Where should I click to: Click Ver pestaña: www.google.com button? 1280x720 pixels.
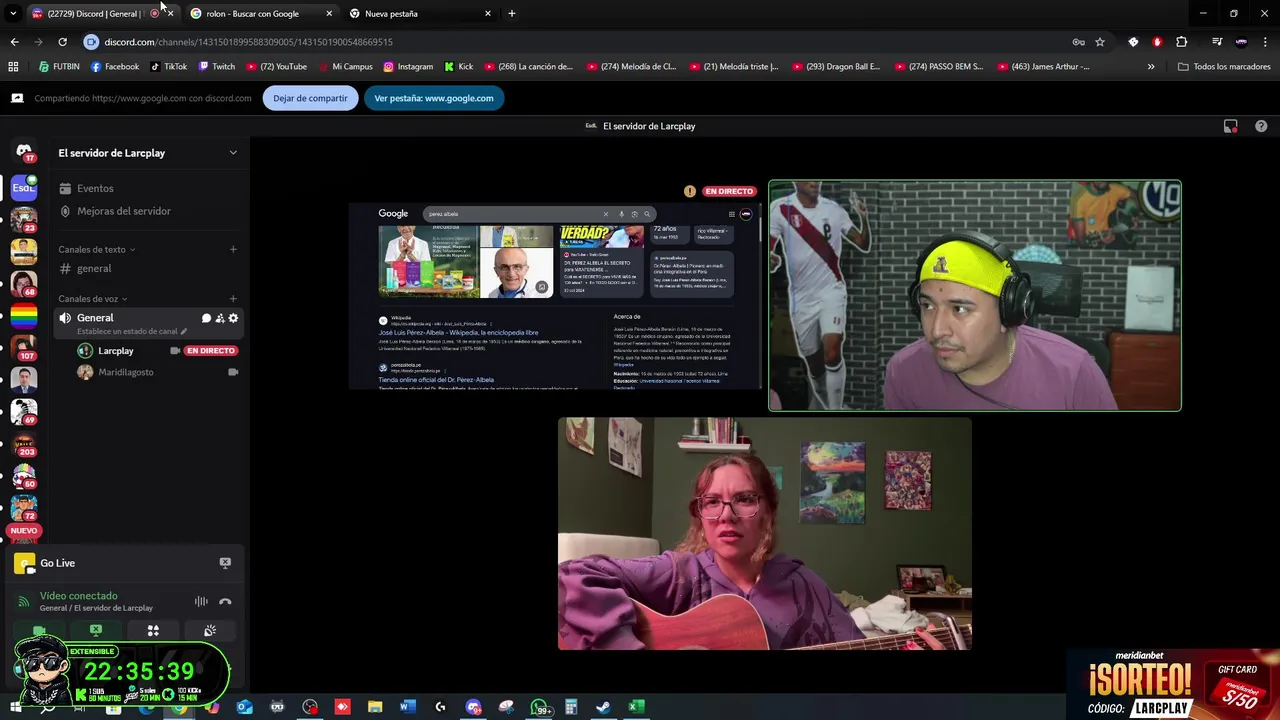(434, 98)
